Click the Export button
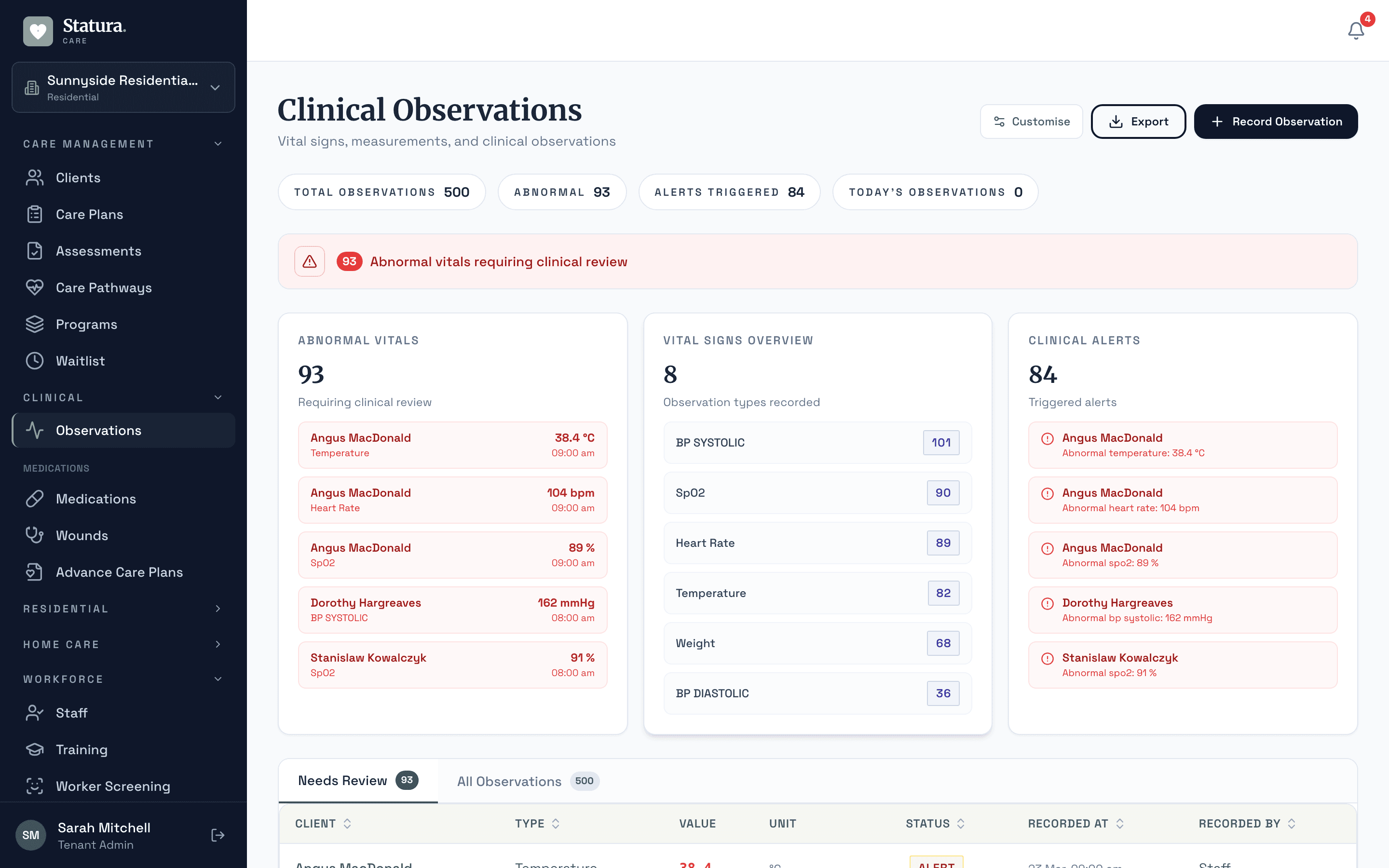Viewport: 1389px width, 868px height. [1138, 121]
